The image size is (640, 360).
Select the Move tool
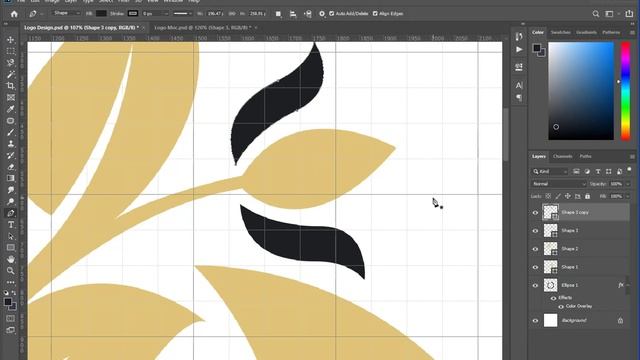(11, 40)
